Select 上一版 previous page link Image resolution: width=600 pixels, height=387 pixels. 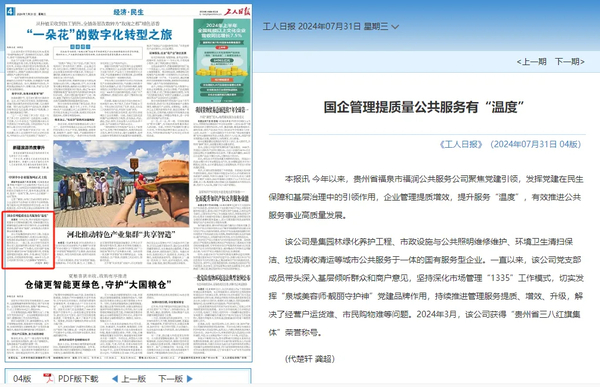[134, 379]
